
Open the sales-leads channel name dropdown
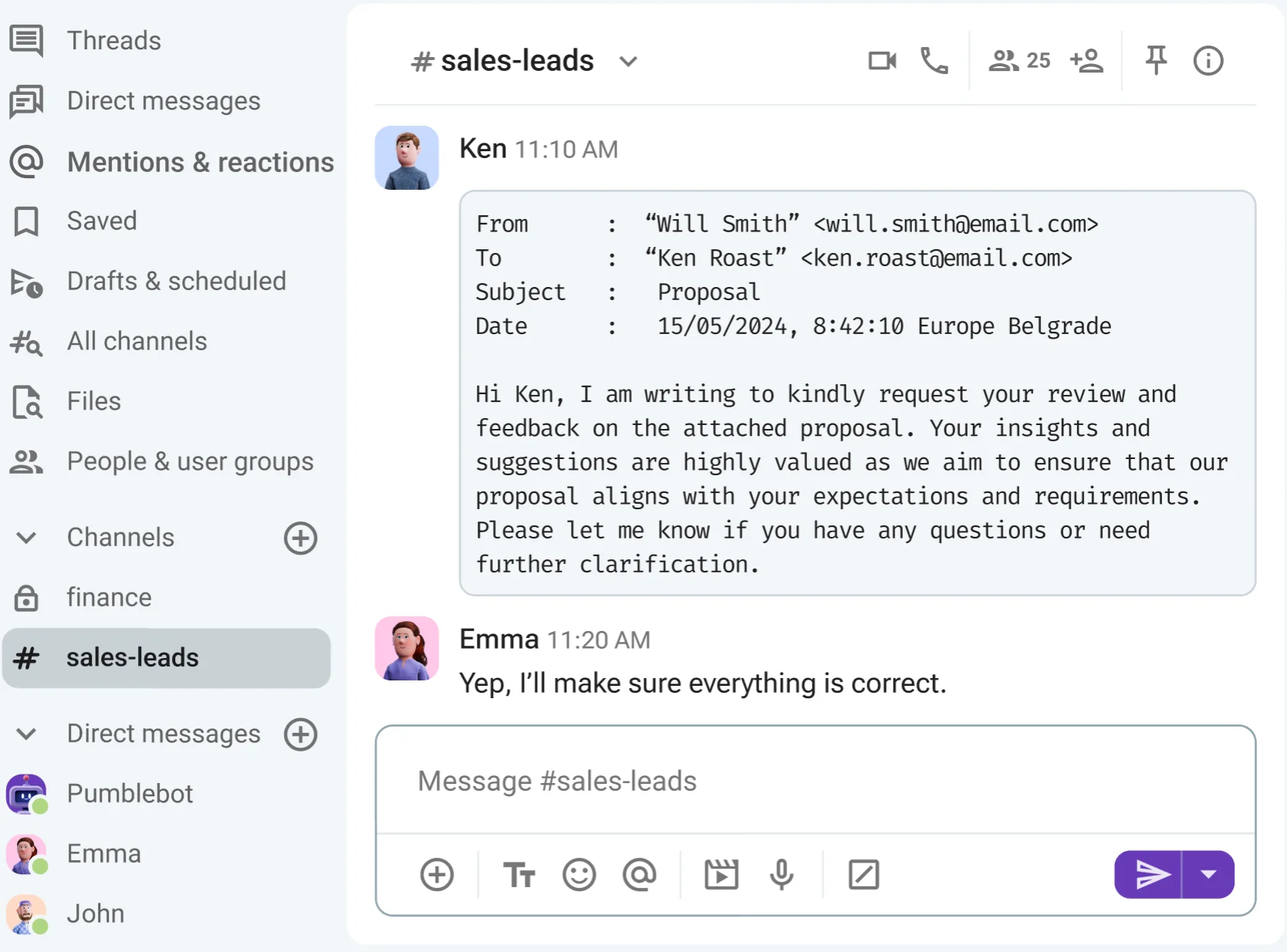[628, 62]
